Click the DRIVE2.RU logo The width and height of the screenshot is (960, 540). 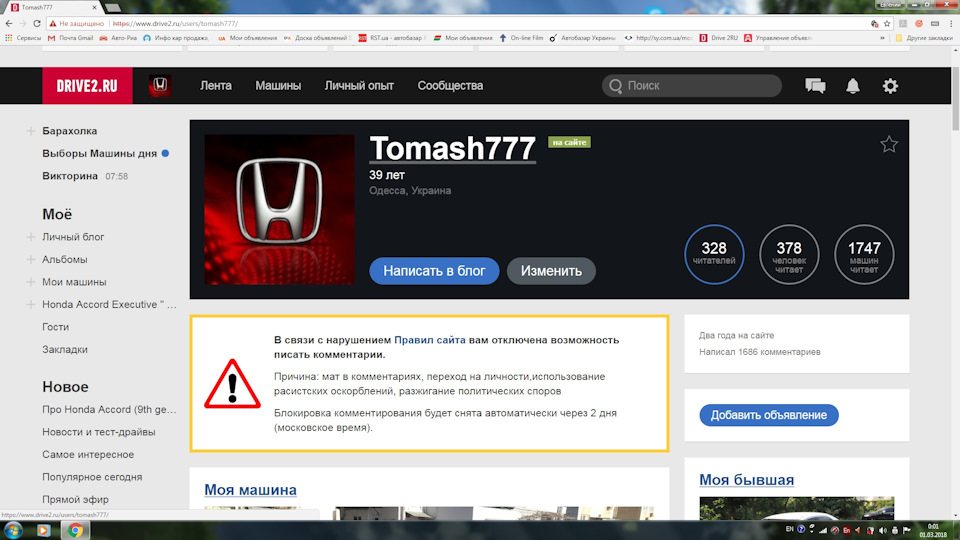[x=87, y=86]
